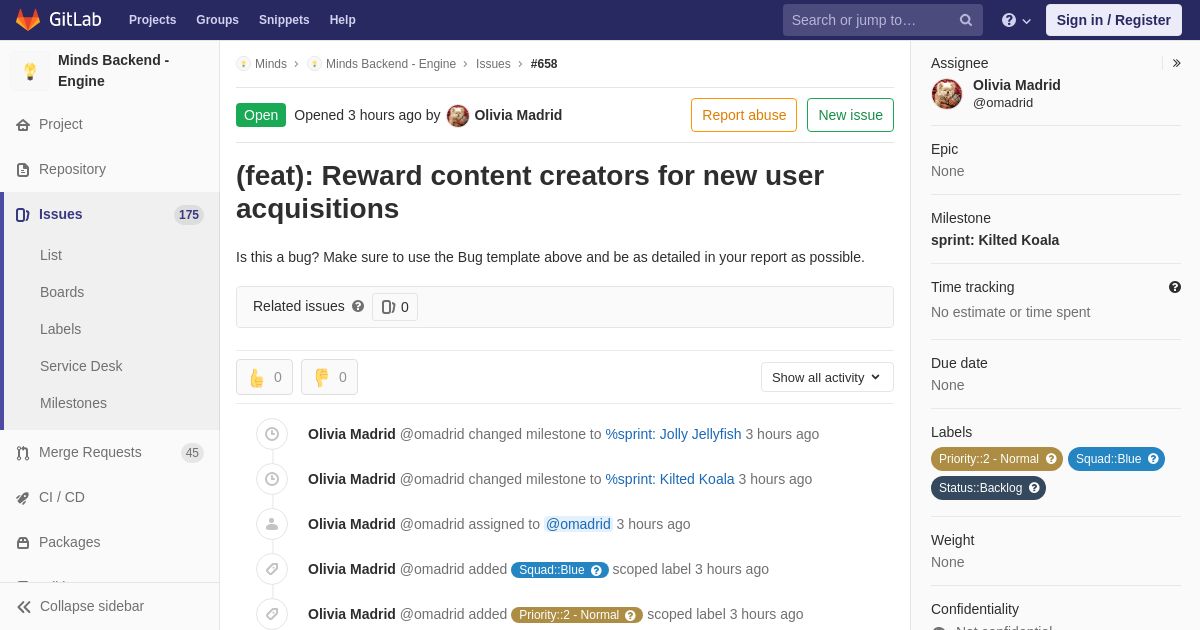Click the Squad::Blue label in sidebar
The height and width of the screenshot is (630, 1200).
point(1116,459)
